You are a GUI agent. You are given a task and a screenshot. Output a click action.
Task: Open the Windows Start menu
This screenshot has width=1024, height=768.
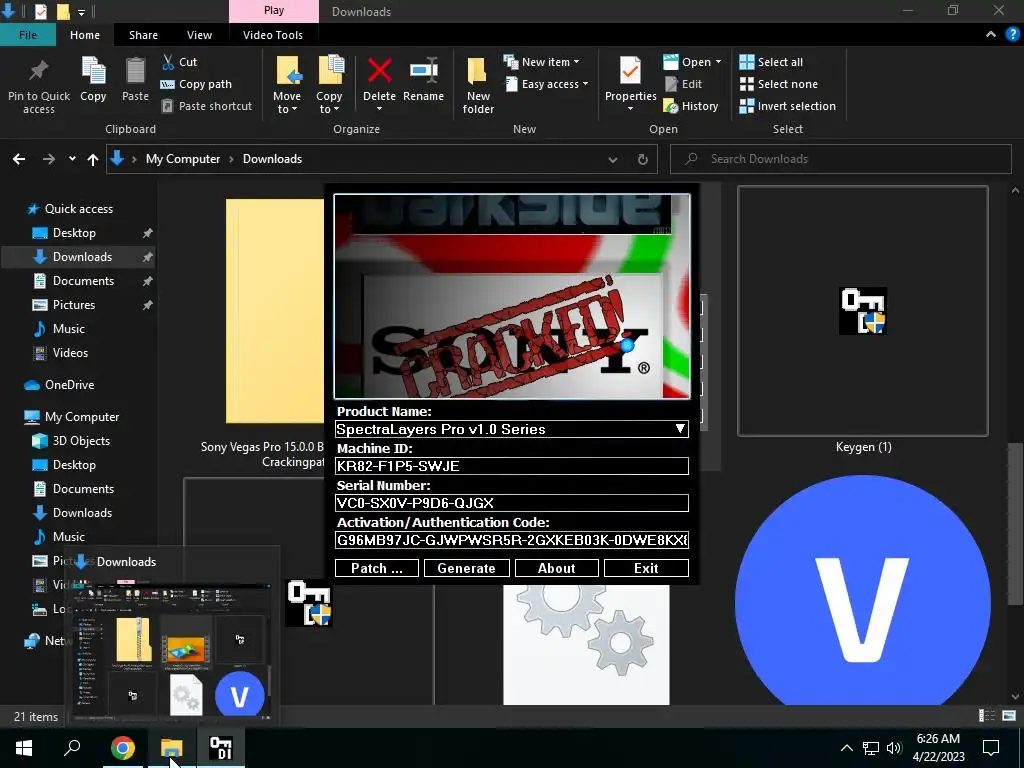coord(24,748)
